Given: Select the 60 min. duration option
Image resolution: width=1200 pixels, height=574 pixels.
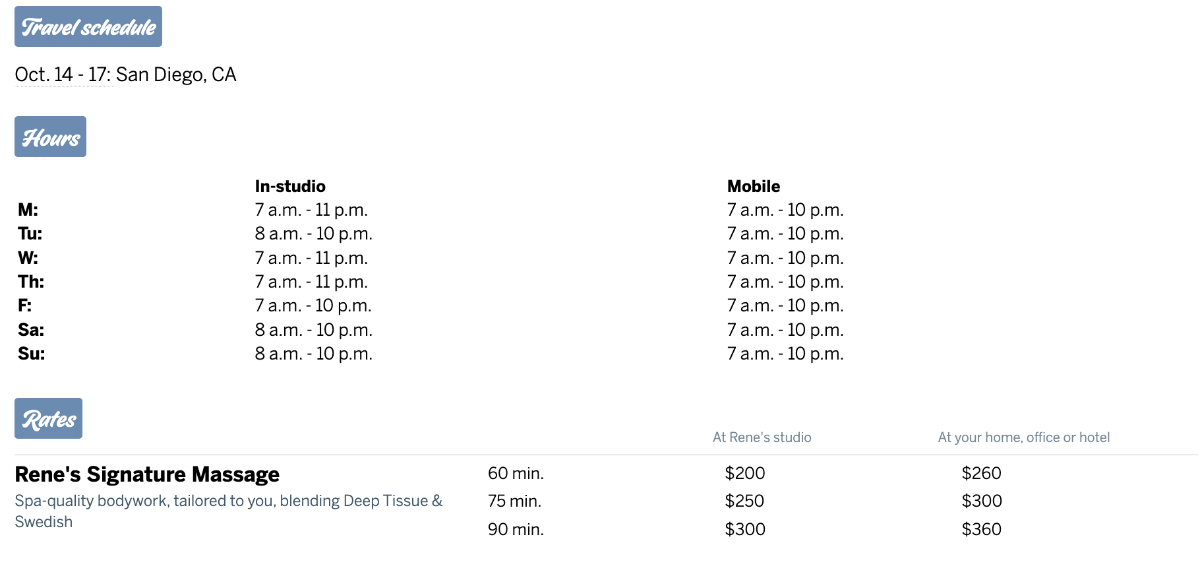Looking at the screenshot, I should (x=515, y=474).
